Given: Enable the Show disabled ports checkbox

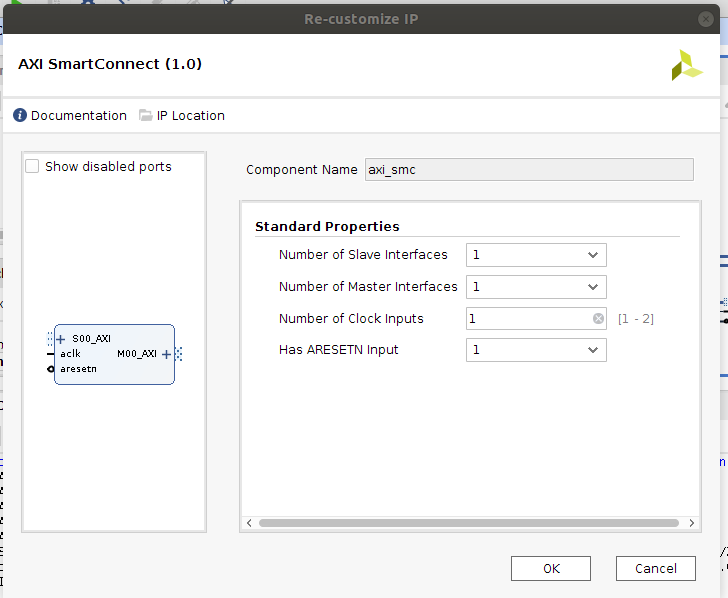Looking at the screenshot, I should 32,167.
